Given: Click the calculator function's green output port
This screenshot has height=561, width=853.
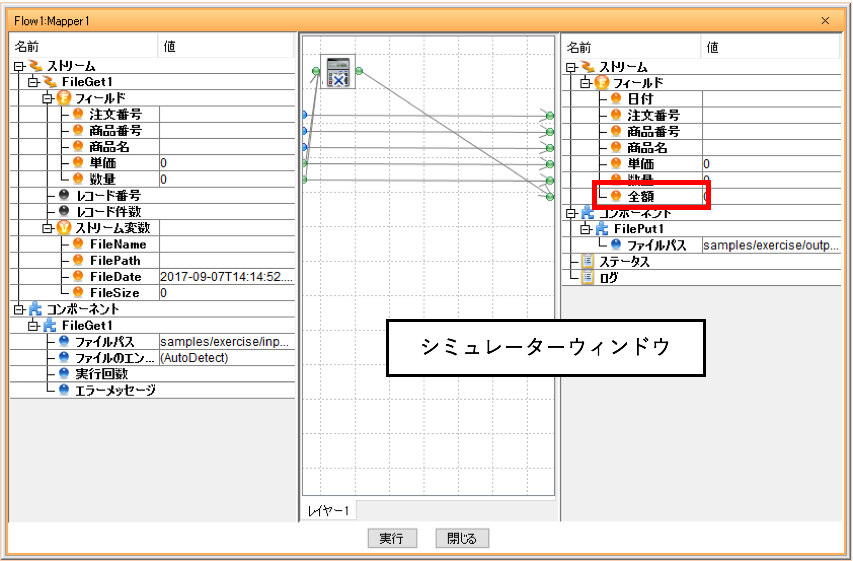Looking at the screenshot, I should click(359, 71).
